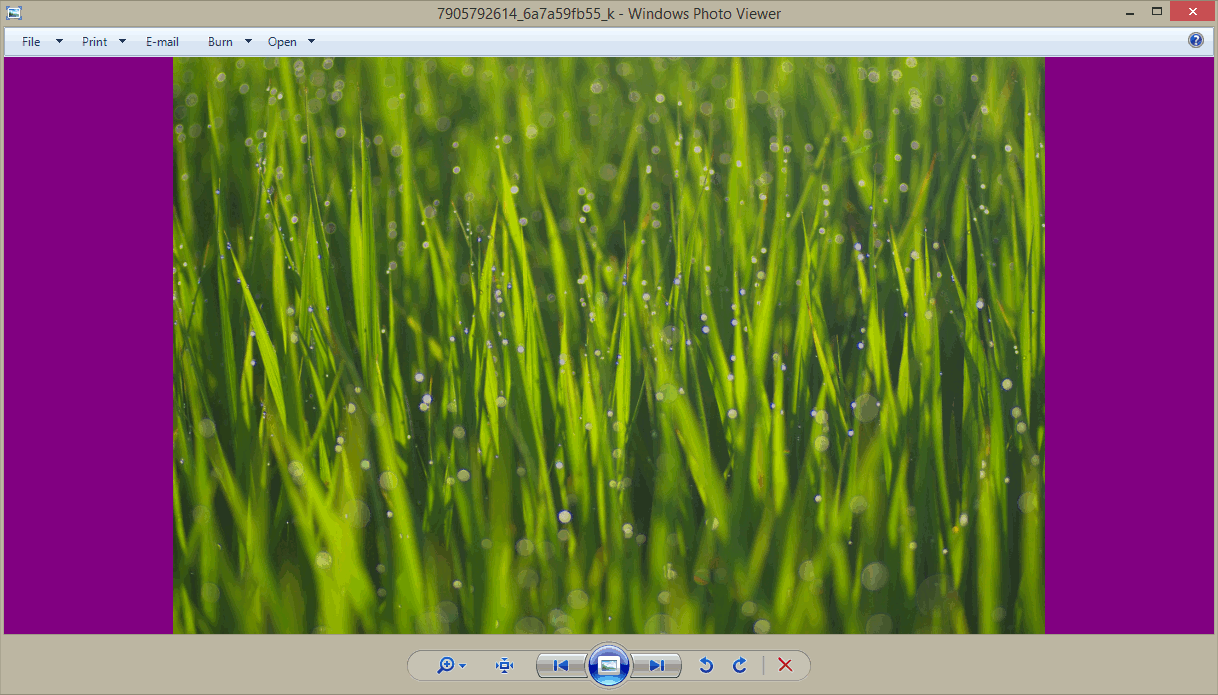Go to the previous image
The height and width of the screenshot is (695, 1218).
(x=560, y=665)
